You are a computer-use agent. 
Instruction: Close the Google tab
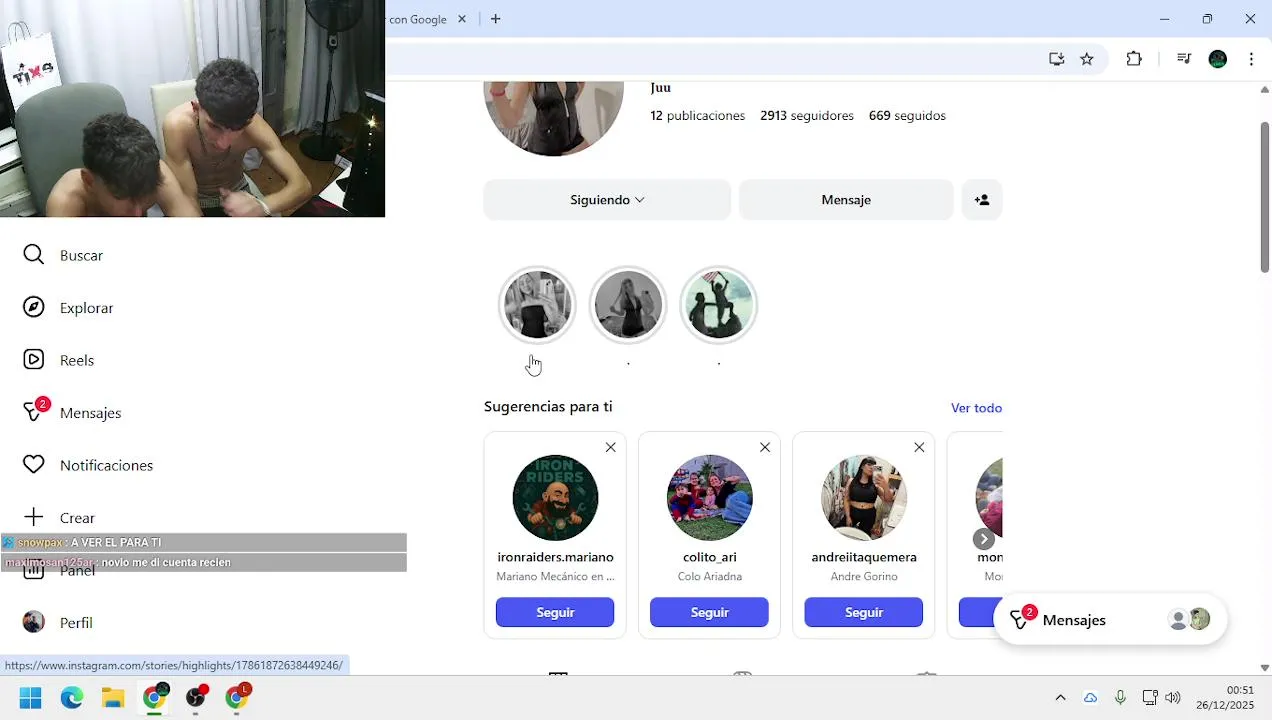[x=462, y=19]
